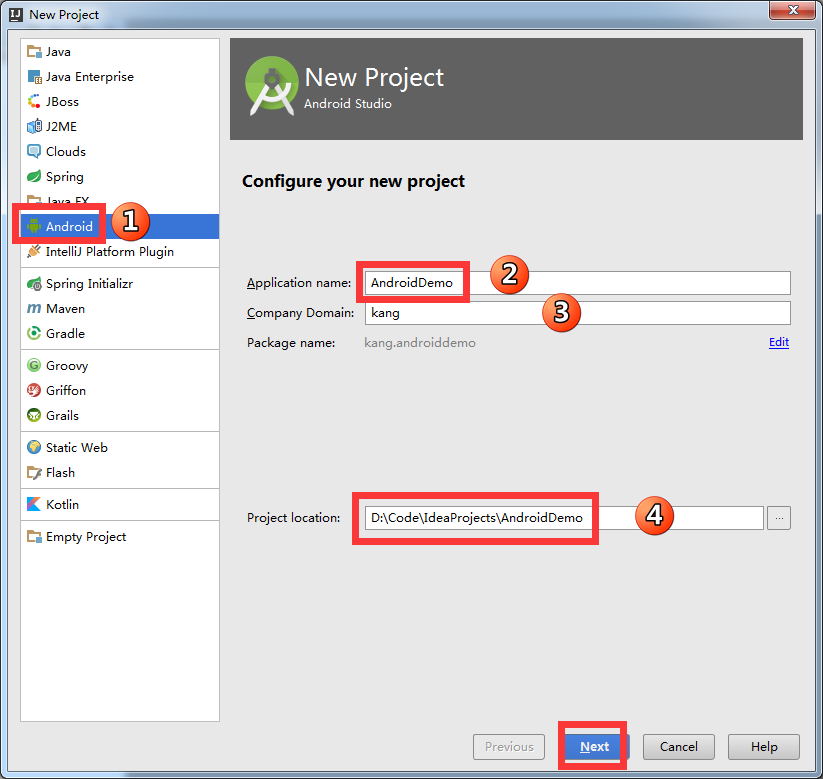Choose JBoss from the list

pyautogui.click(x=120, y=101)
